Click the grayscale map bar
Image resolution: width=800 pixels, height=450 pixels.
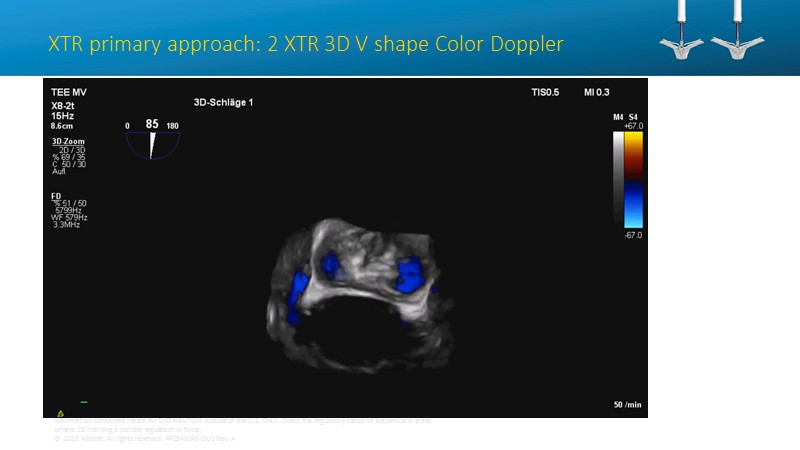pyautogui.click(x=618, y=179)
